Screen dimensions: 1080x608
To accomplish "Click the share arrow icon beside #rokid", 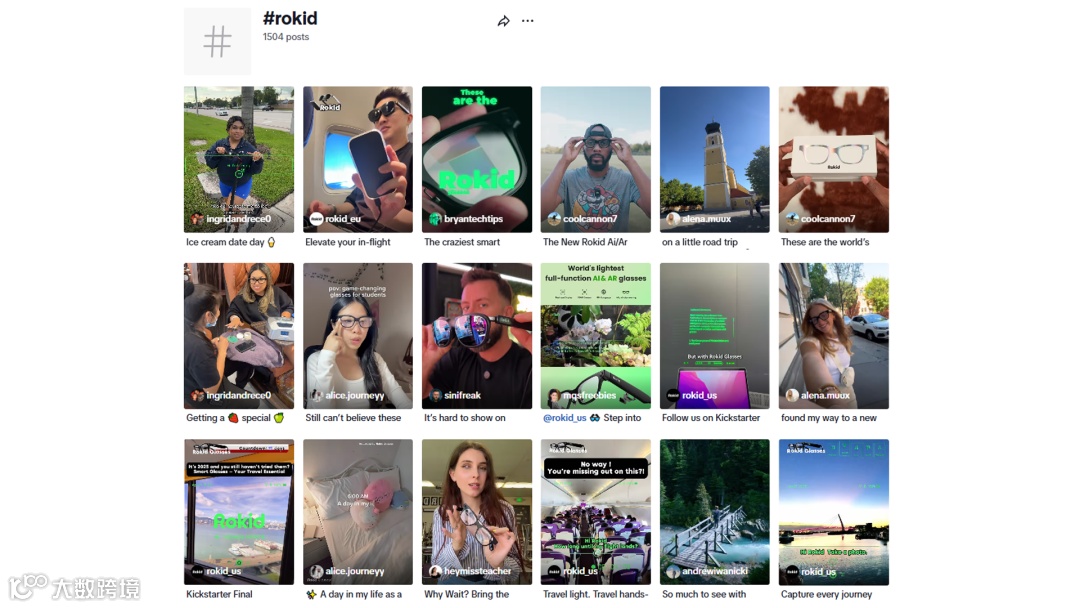I will click(x=503, y=21).
